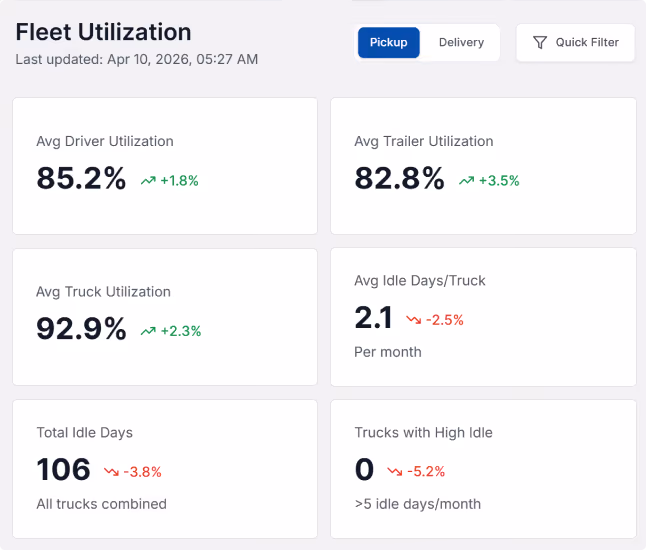Screen dimensions: 646x550
Task: Click the +3.5% change value
Action: point(499,180)
